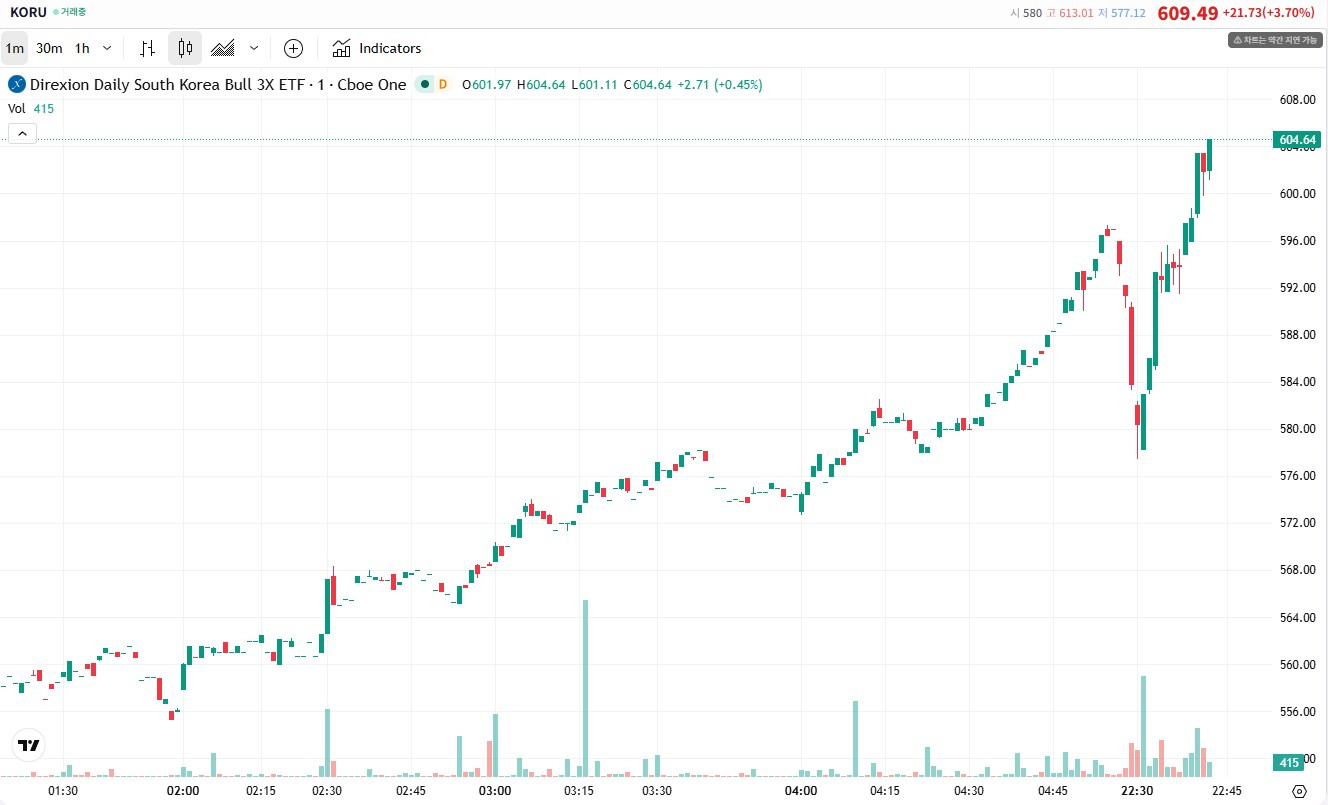Viewport: 1328px width, 805px height.
Task: Click the 604.64 current price label
Action: pyautogui.click(x=1298, y=140)
